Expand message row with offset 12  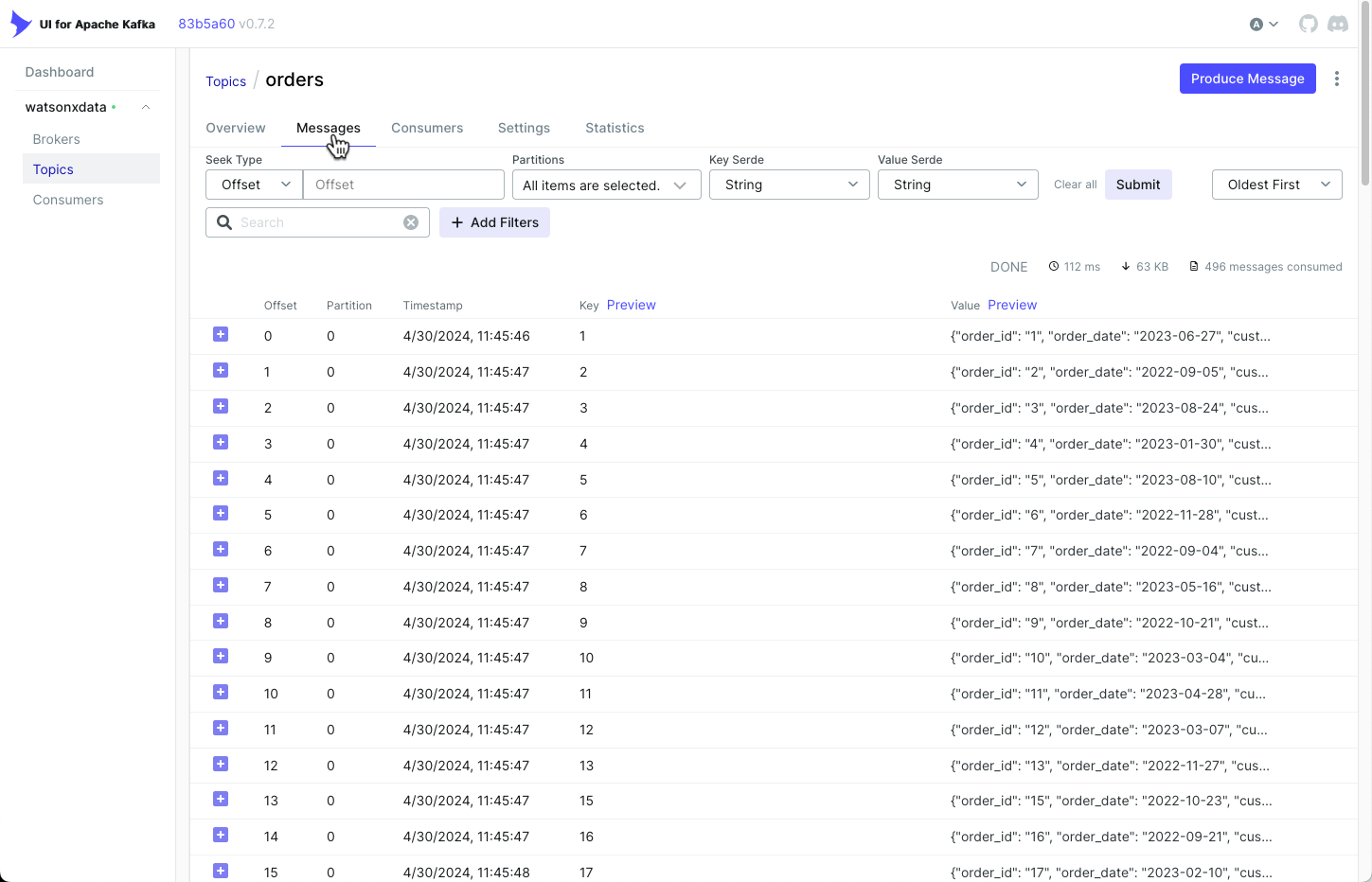tap(221, 764)
